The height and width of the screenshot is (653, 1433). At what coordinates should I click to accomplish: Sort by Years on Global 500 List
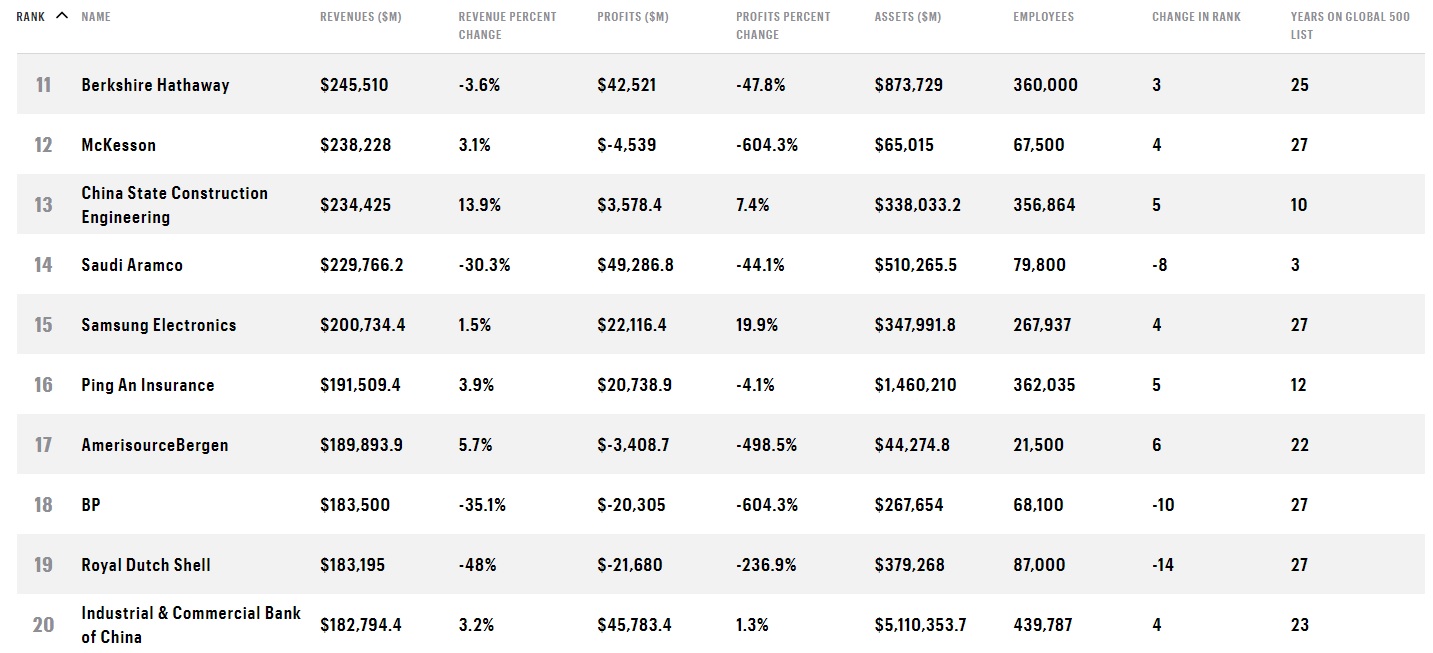1350,26
